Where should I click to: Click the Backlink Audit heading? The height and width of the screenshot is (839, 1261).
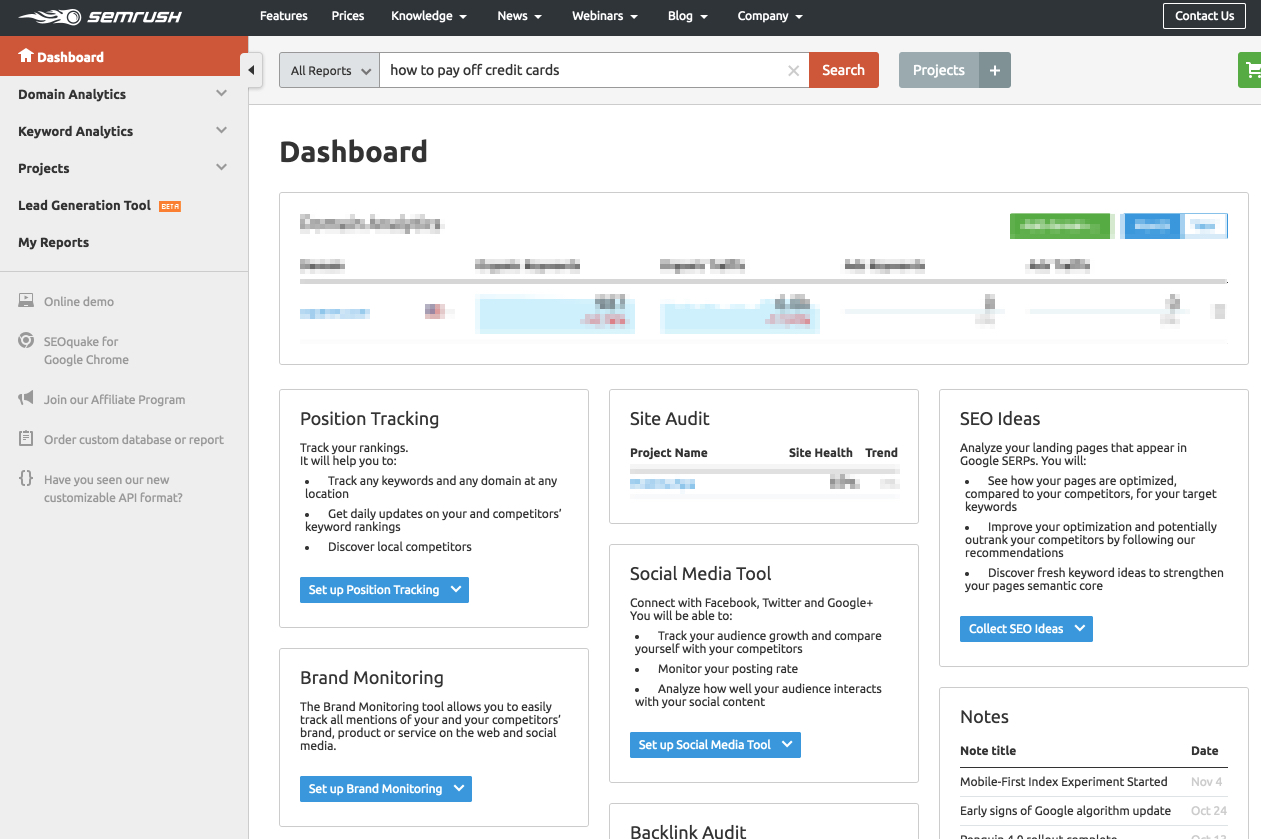pos(689,832)
